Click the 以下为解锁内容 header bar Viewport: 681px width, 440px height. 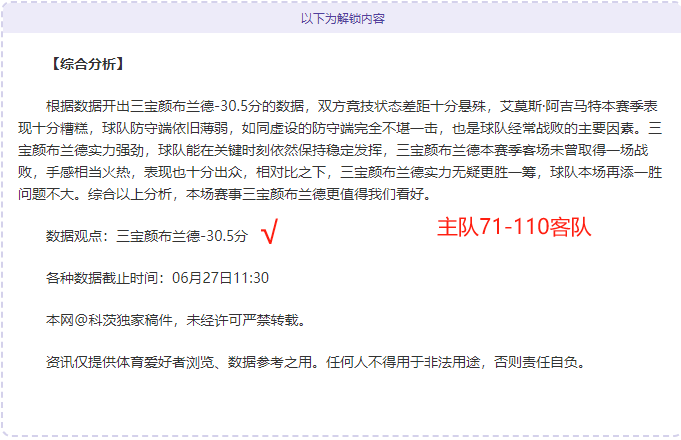pyautogui.click(x=342, y=18)
